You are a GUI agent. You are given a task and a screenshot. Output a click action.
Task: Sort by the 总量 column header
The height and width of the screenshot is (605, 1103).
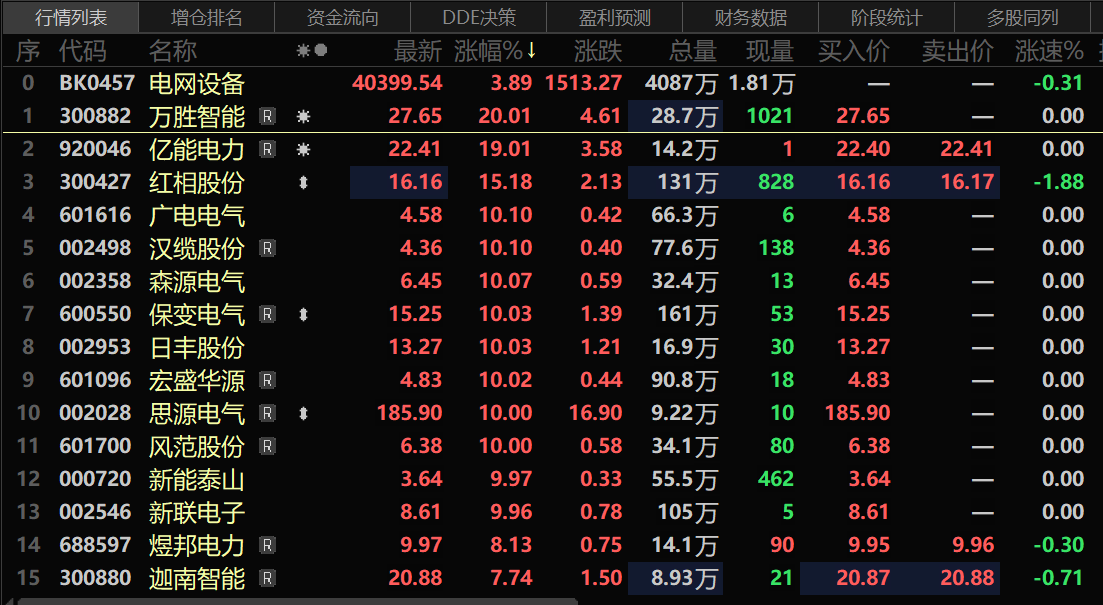(693, 51)
